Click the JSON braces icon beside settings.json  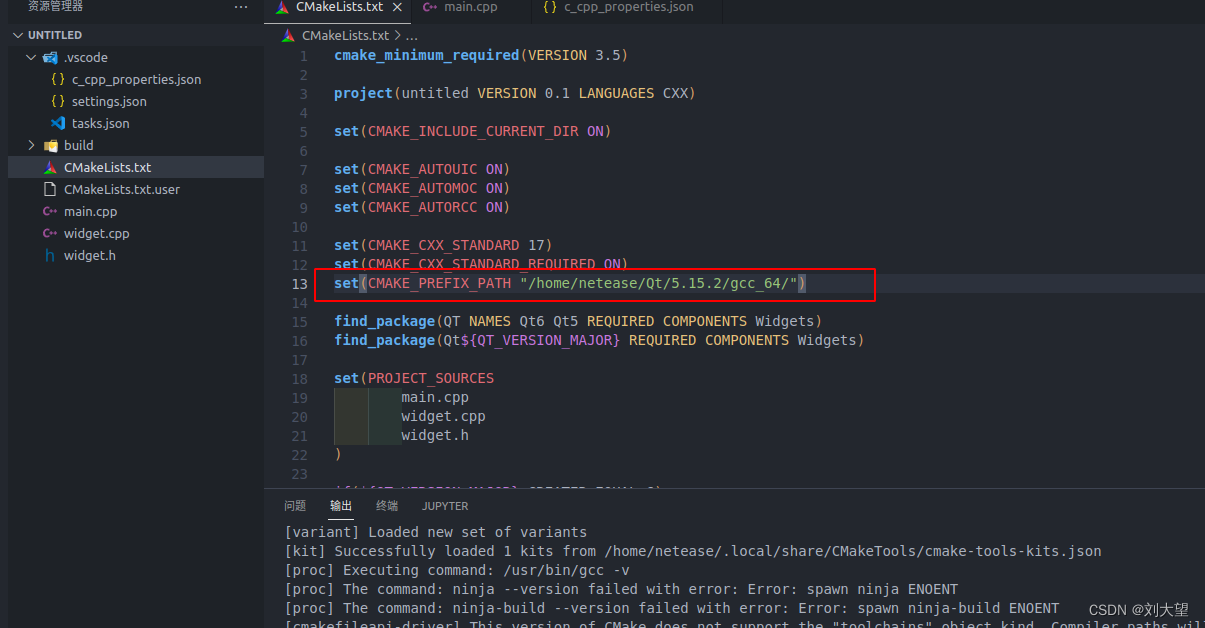coord(57,101)
